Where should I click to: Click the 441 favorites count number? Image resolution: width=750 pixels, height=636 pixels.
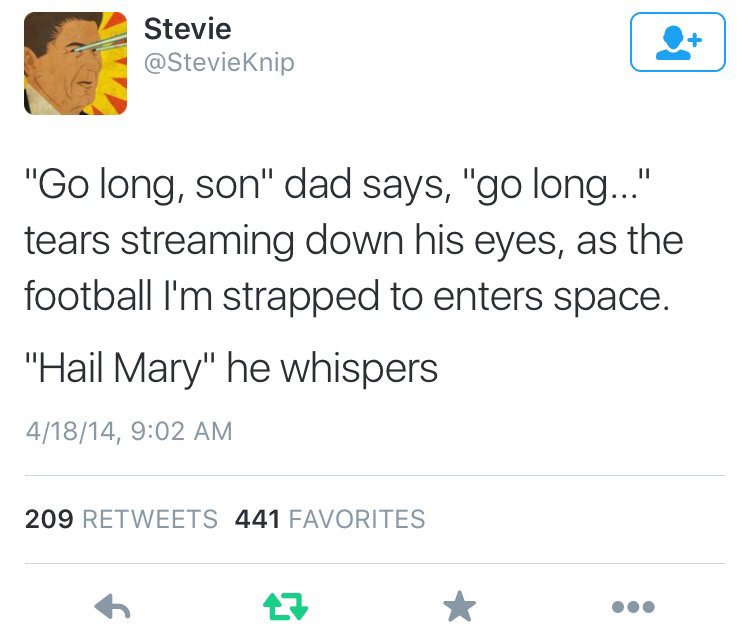point(256,519)
